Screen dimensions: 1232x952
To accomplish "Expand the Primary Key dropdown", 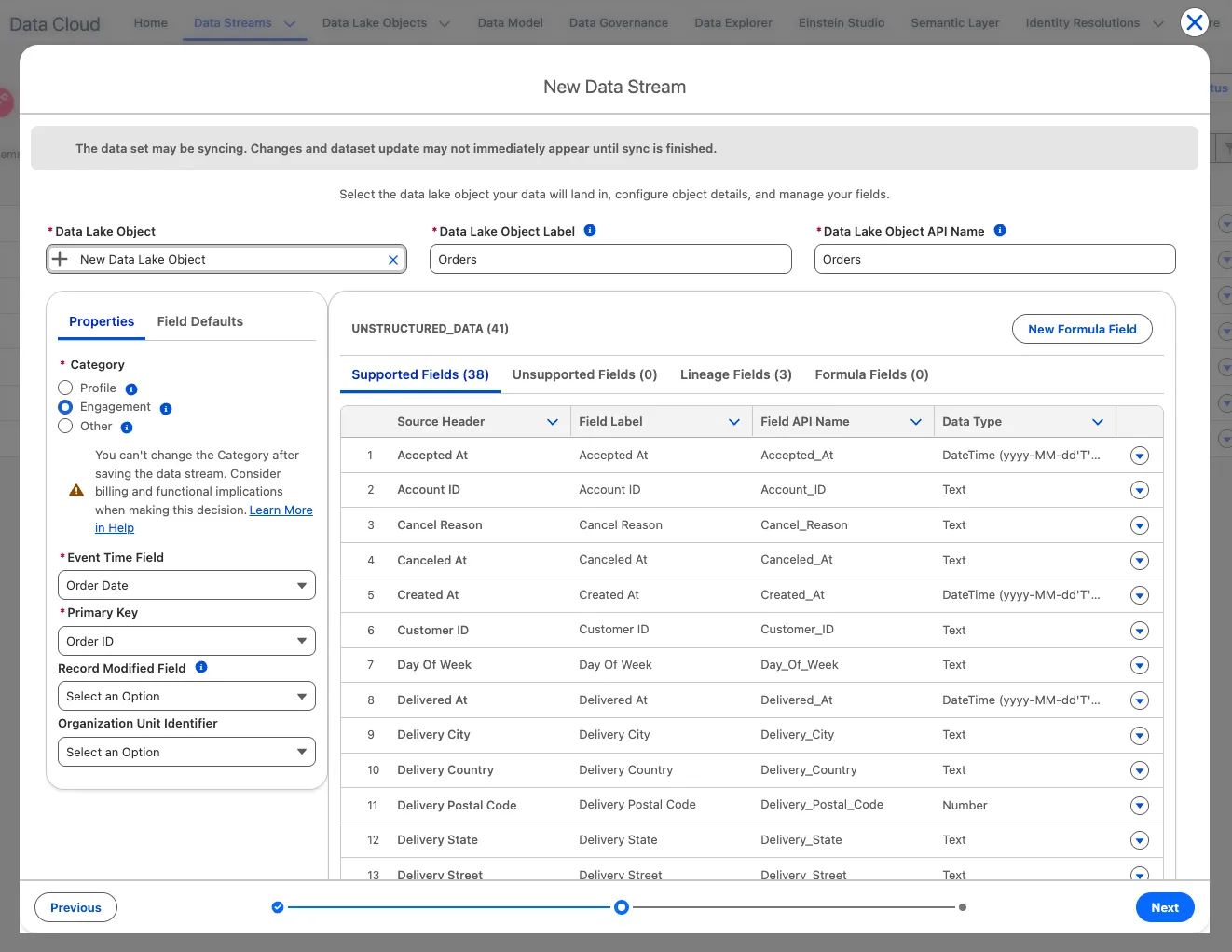I will [186, 641].
